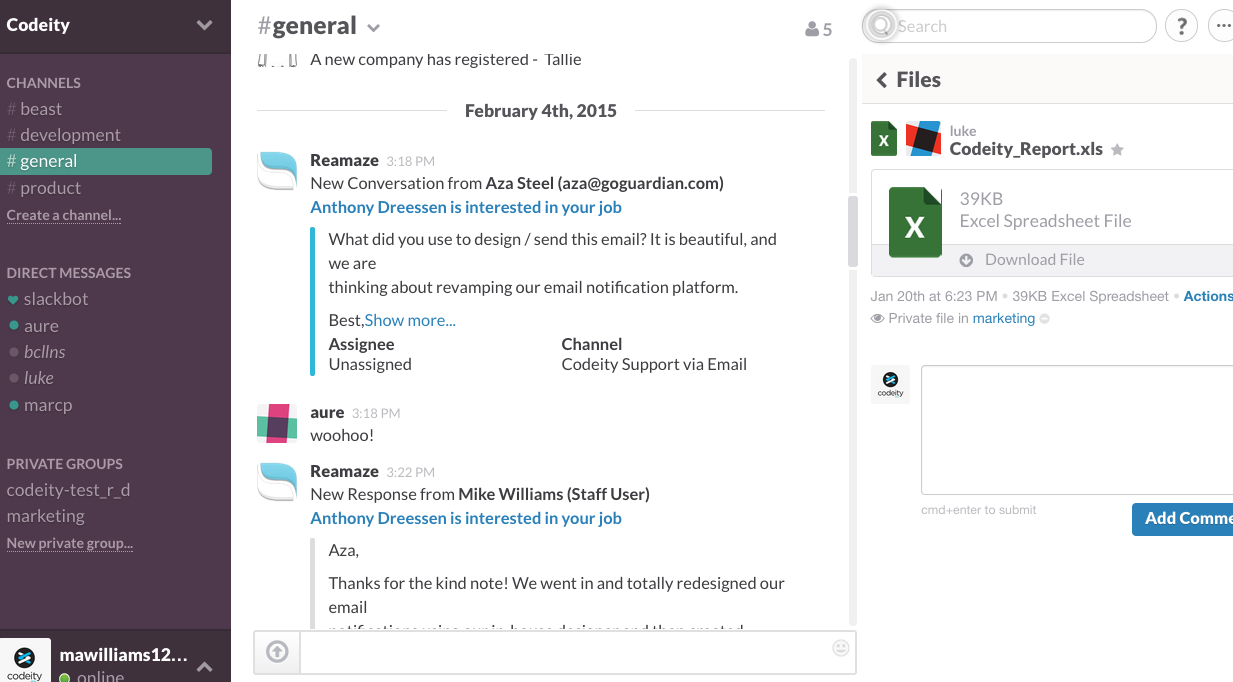Open second Anthony Dreessen job link

click(466, 518)
